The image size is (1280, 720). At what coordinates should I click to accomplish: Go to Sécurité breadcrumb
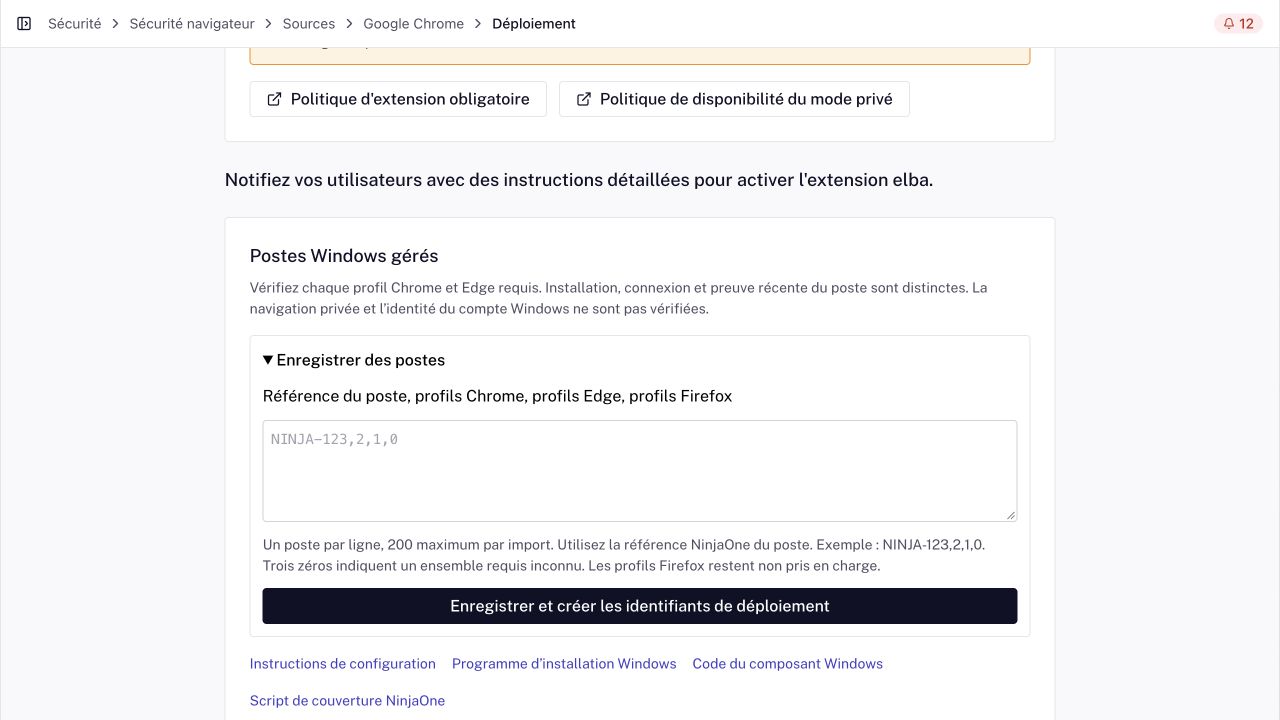(x=75, y=23)
